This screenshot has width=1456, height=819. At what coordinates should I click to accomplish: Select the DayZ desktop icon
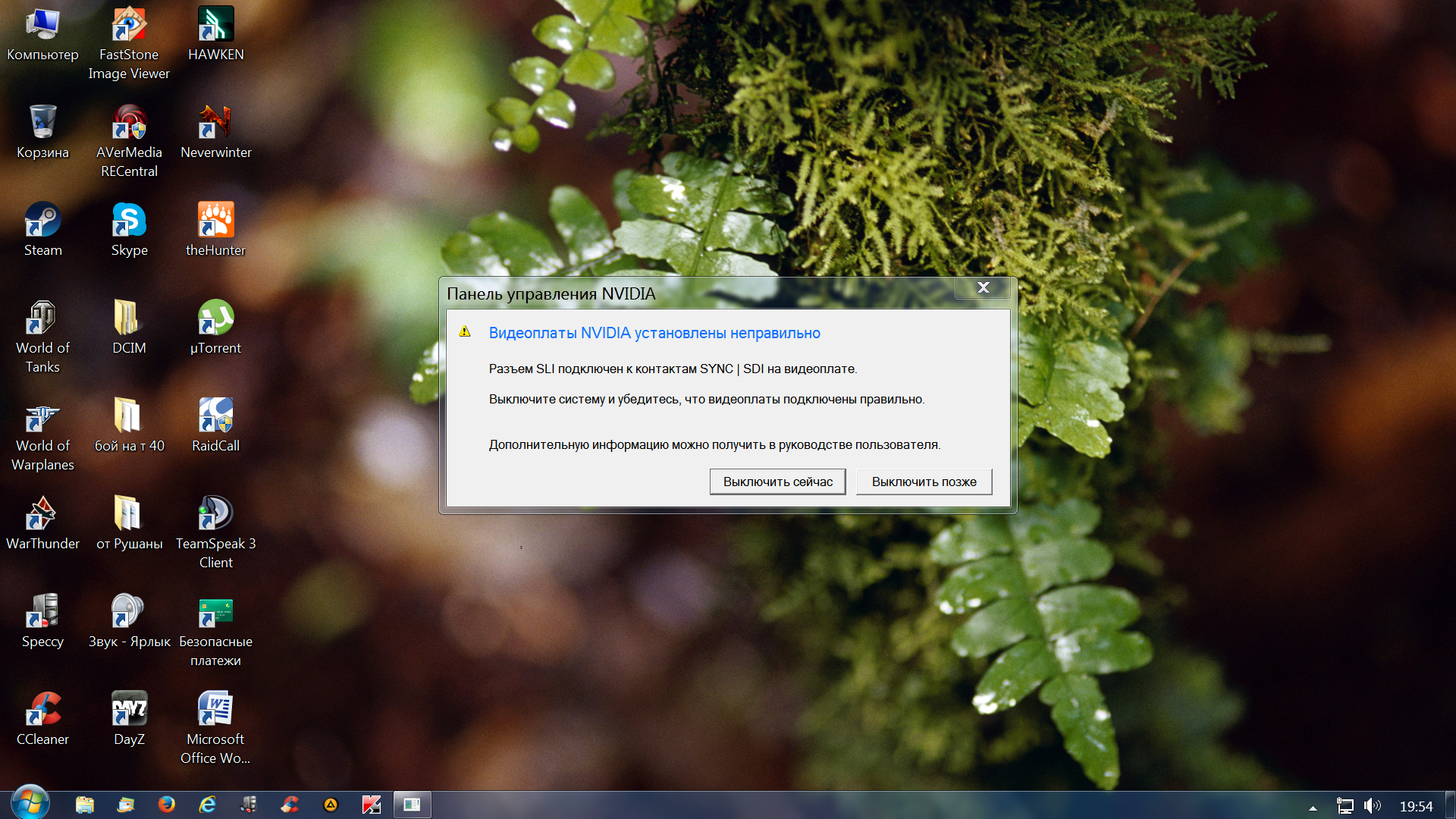[129, 710]
